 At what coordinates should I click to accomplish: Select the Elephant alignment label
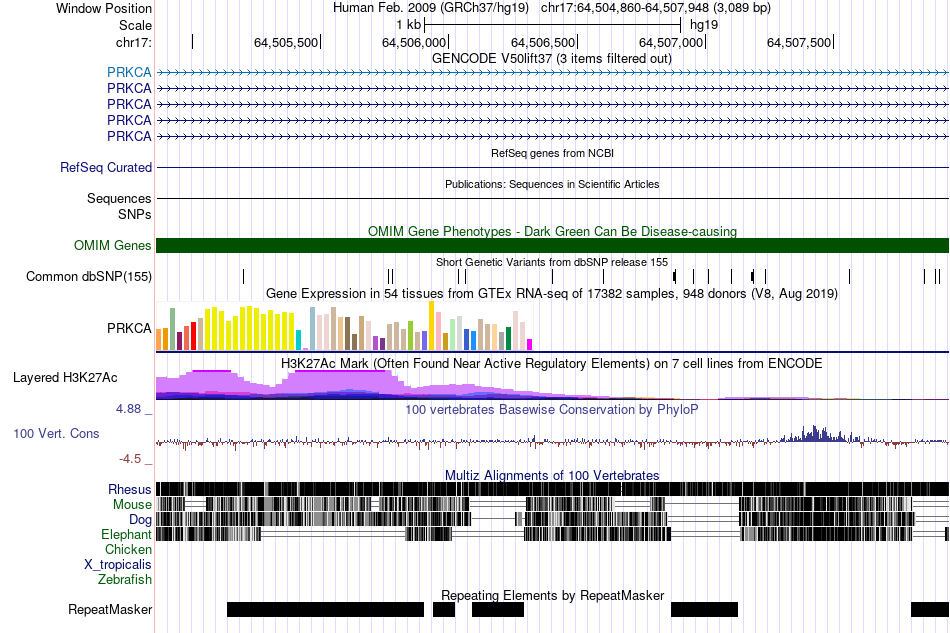point(126,535)
